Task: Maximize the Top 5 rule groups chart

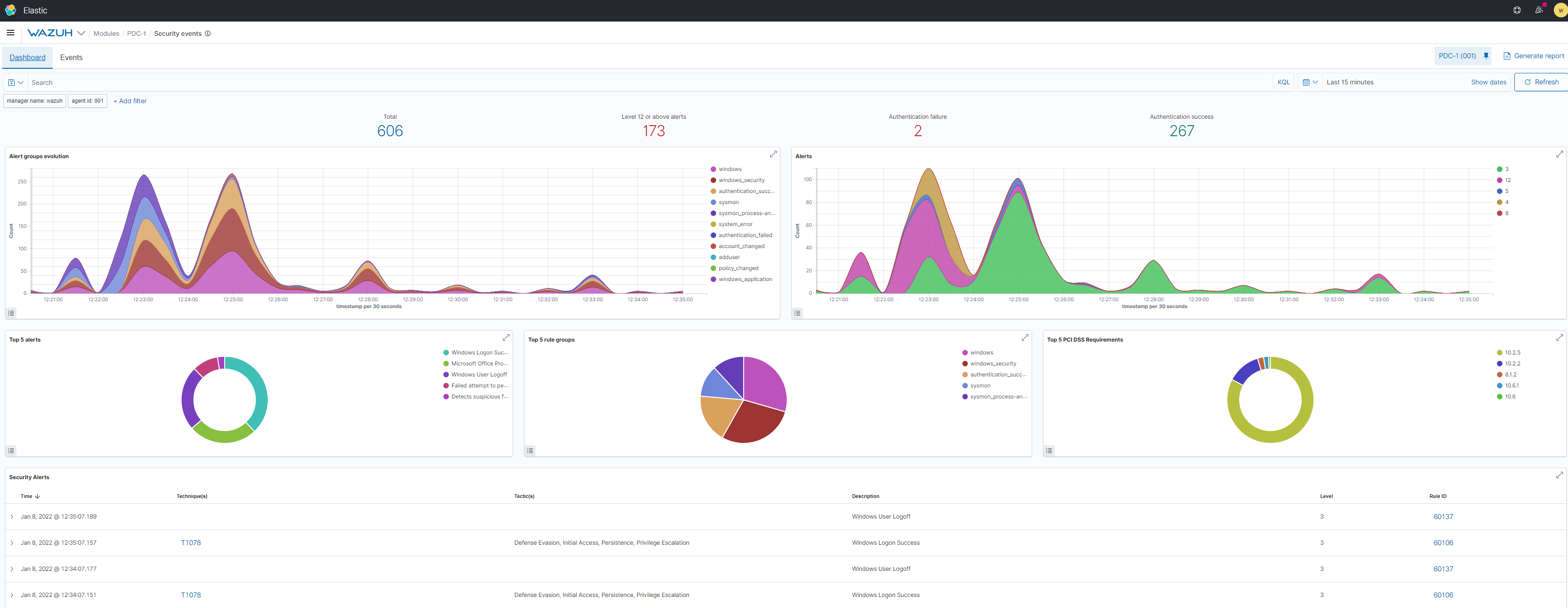Action: (1025, 338)
